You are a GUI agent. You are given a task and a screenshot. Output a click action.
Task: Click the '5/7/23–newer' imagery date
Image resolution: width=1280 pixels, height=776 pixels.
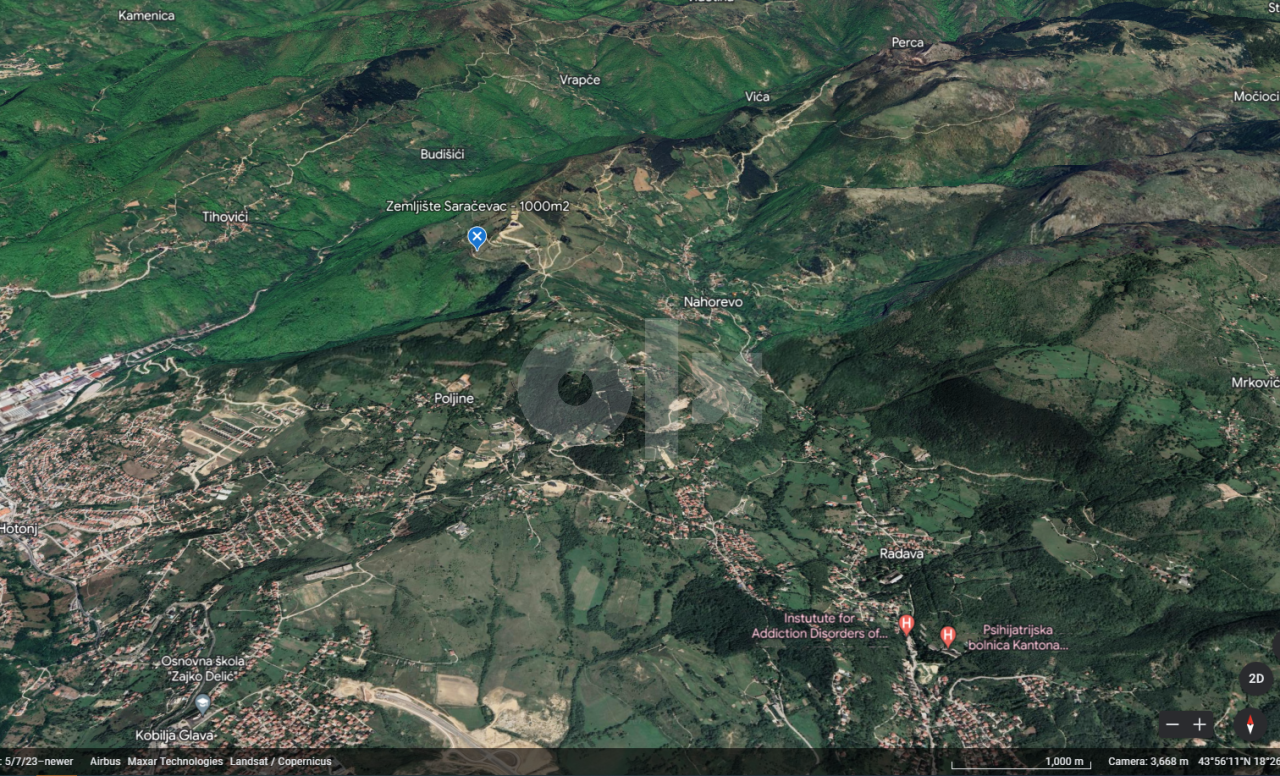pyautogui.click(x=38, y=762)
